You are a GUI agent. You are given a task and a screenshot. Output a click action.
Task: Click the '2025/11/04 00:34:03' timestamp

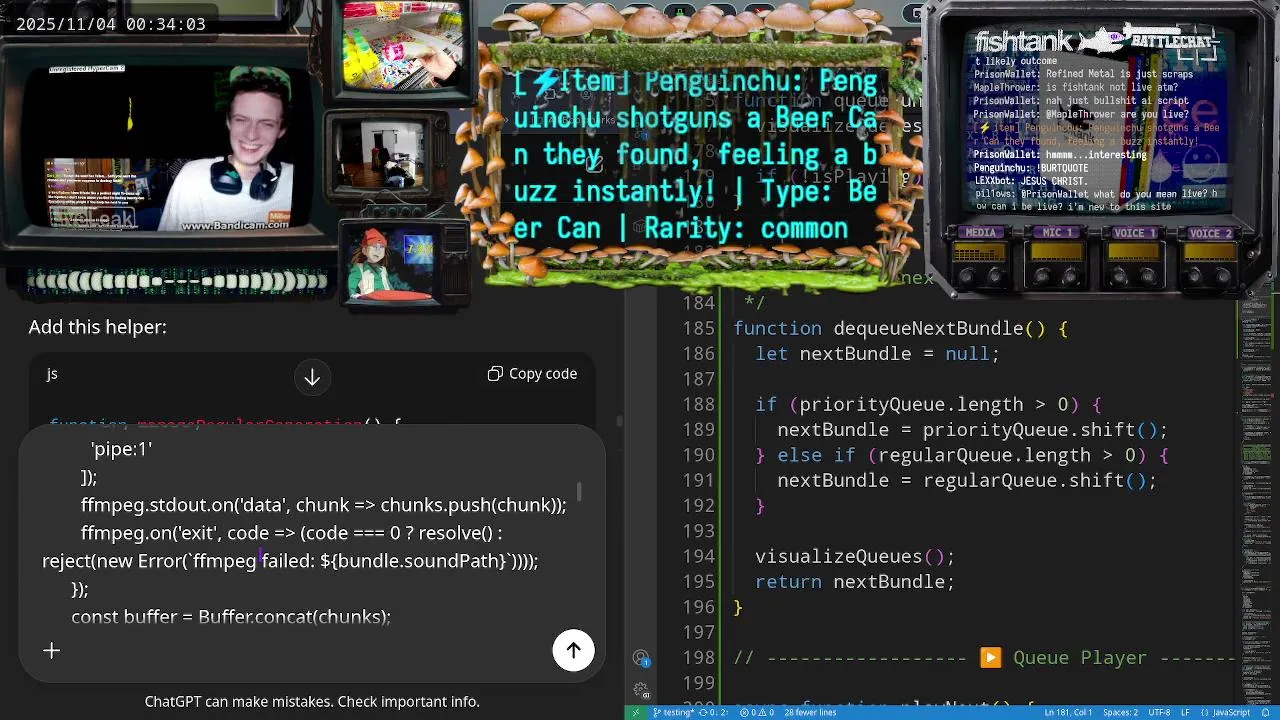110,24
